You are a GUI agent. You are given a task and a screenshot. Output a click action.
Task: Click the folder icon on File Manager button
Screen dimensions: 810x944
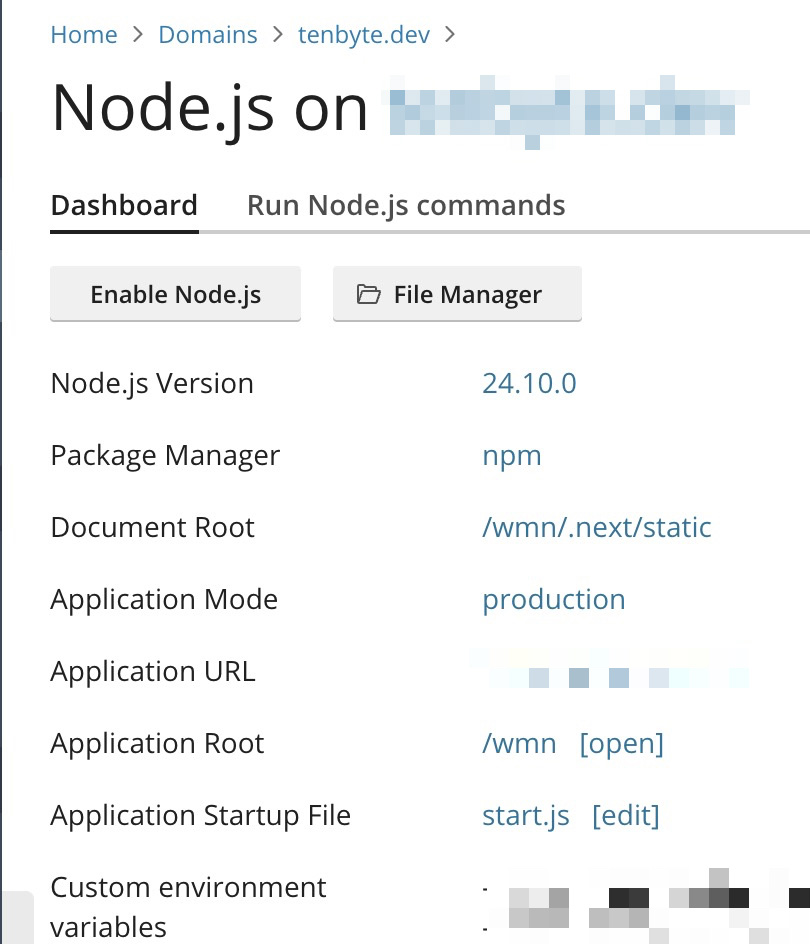click(x=369, y=295)
